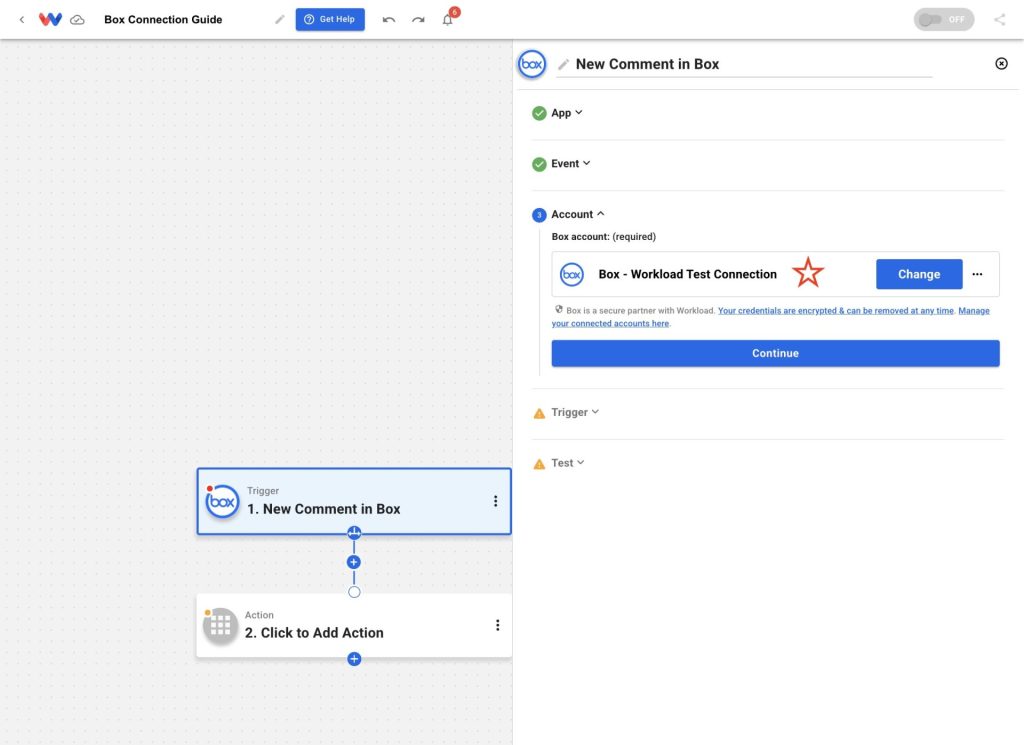Expand the App section
The height and width of the screenshot is (745, 1024).
(566, 113)
